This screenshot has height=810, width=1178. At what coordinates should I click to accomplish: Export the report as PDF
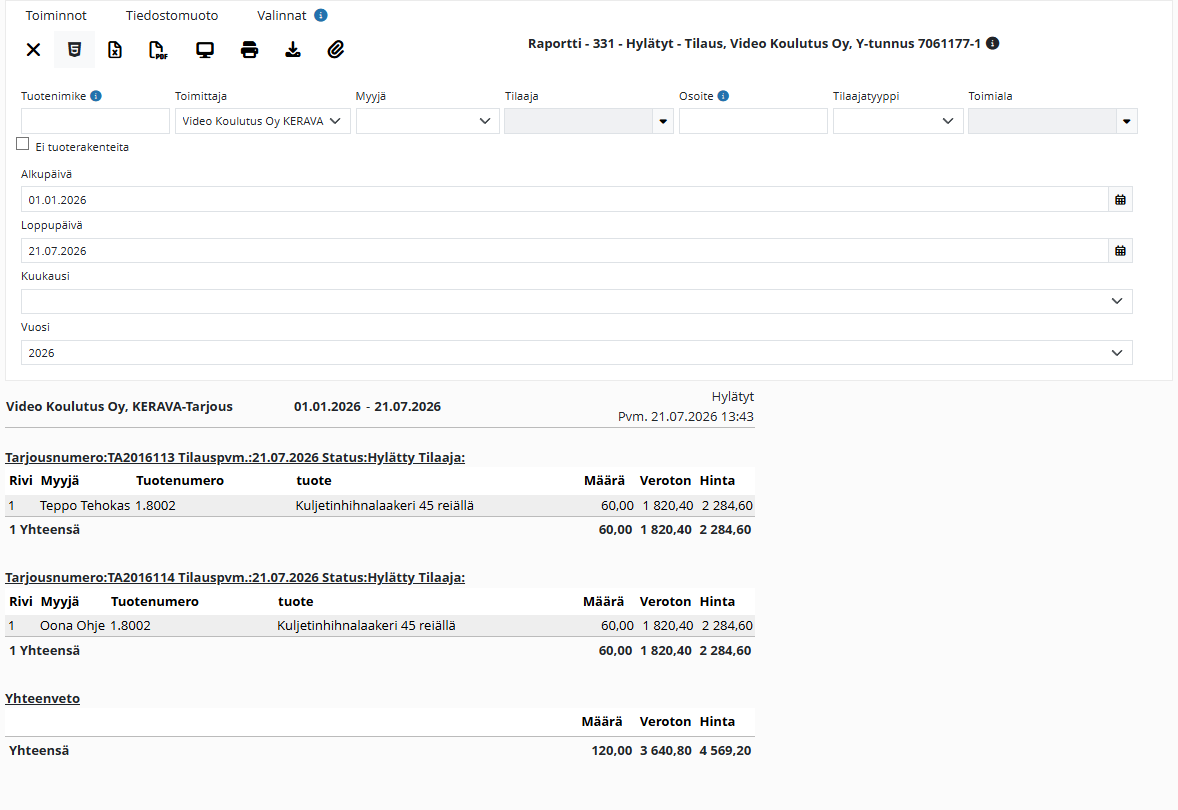158,50
